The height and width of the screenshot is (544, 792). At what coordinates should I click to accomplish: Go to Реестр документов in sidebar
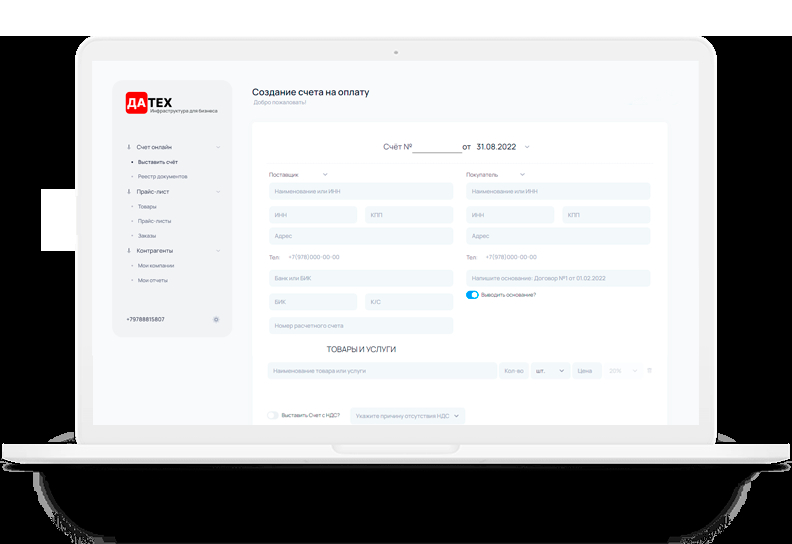[162, 176]
